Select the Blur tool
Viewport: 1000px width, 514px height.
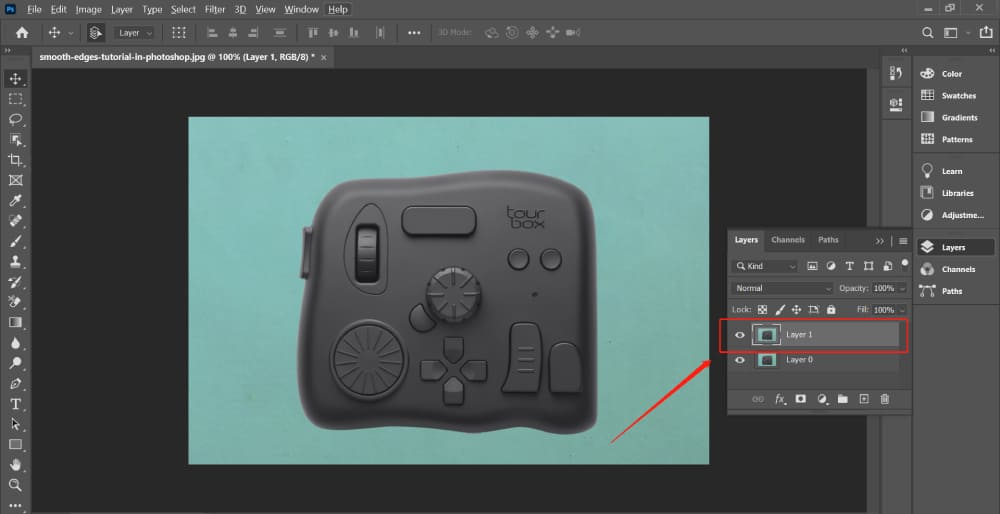point(15,343)
